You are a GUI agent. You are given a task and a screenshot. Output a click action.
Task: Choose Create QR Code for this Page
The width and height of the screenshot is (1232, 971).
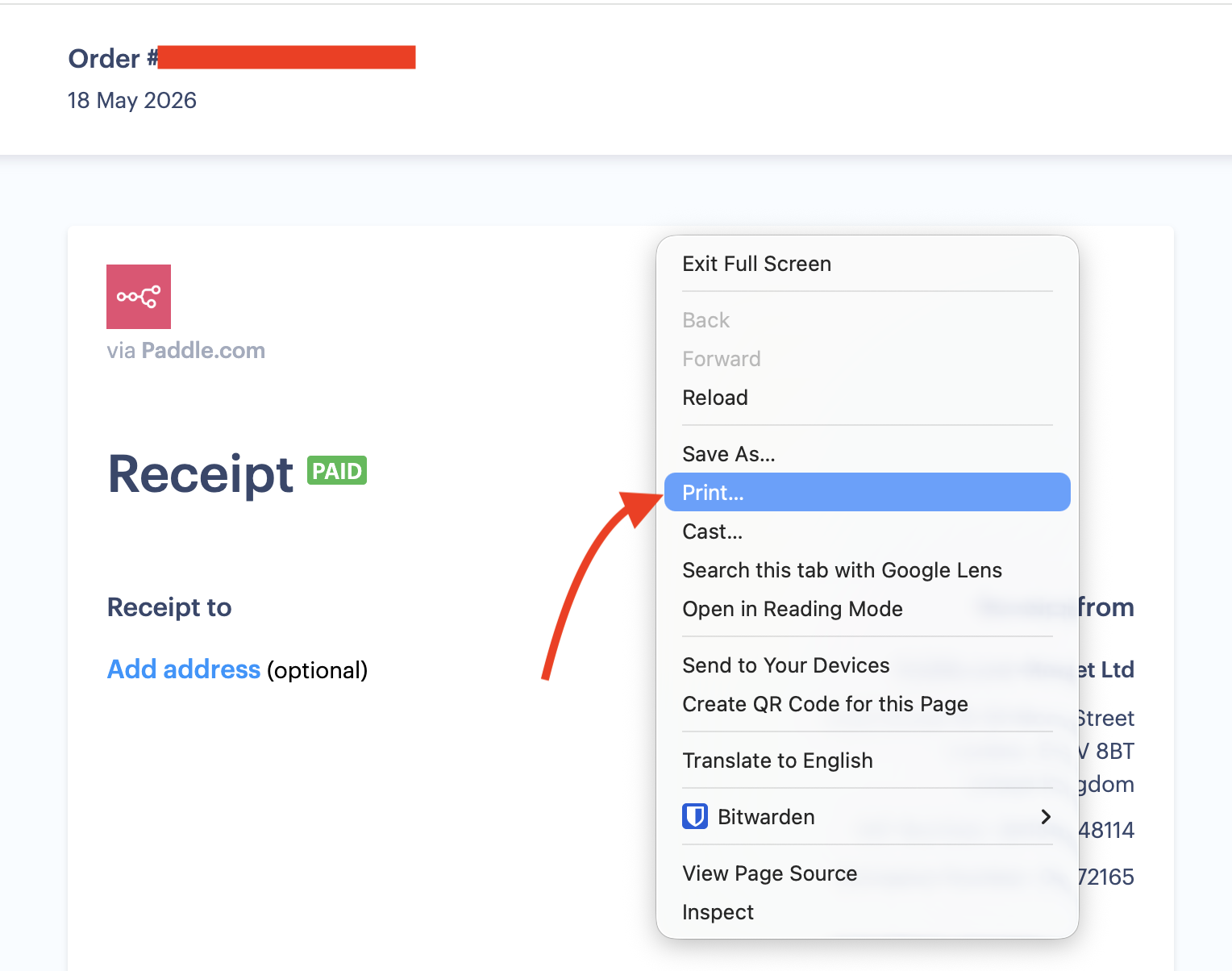coord(868,704)
